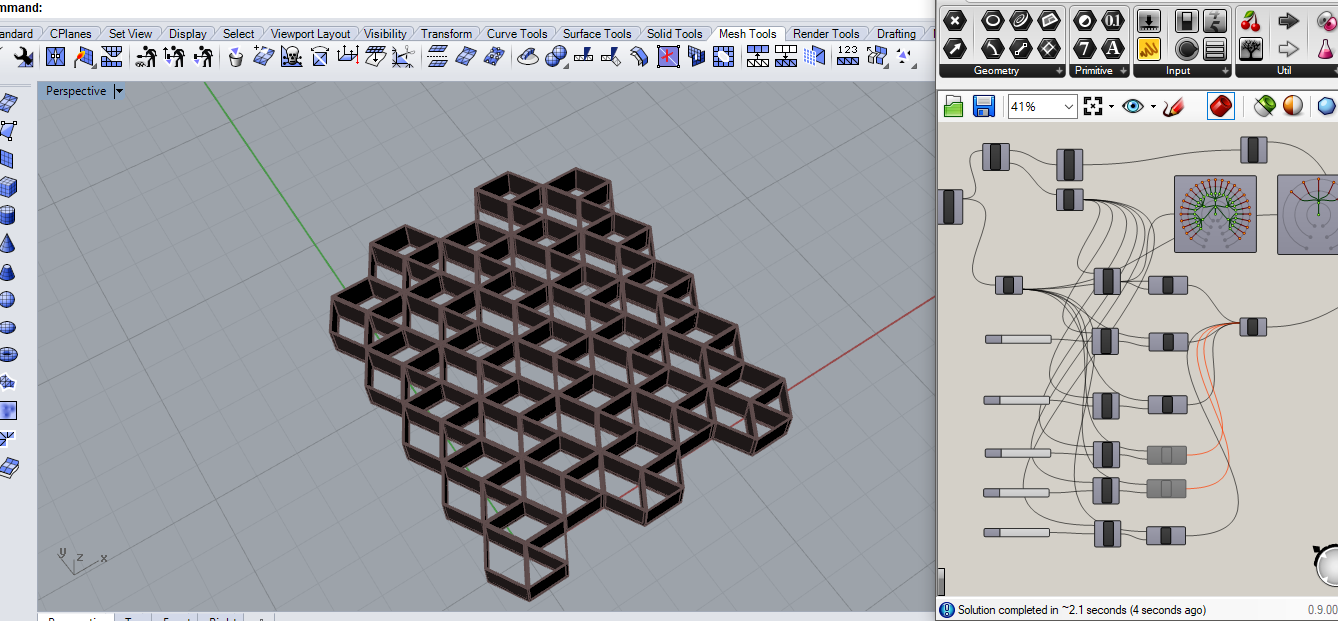Add a Boolean Toggle input component
The image size is (1338, 621).
[1187, 20]
